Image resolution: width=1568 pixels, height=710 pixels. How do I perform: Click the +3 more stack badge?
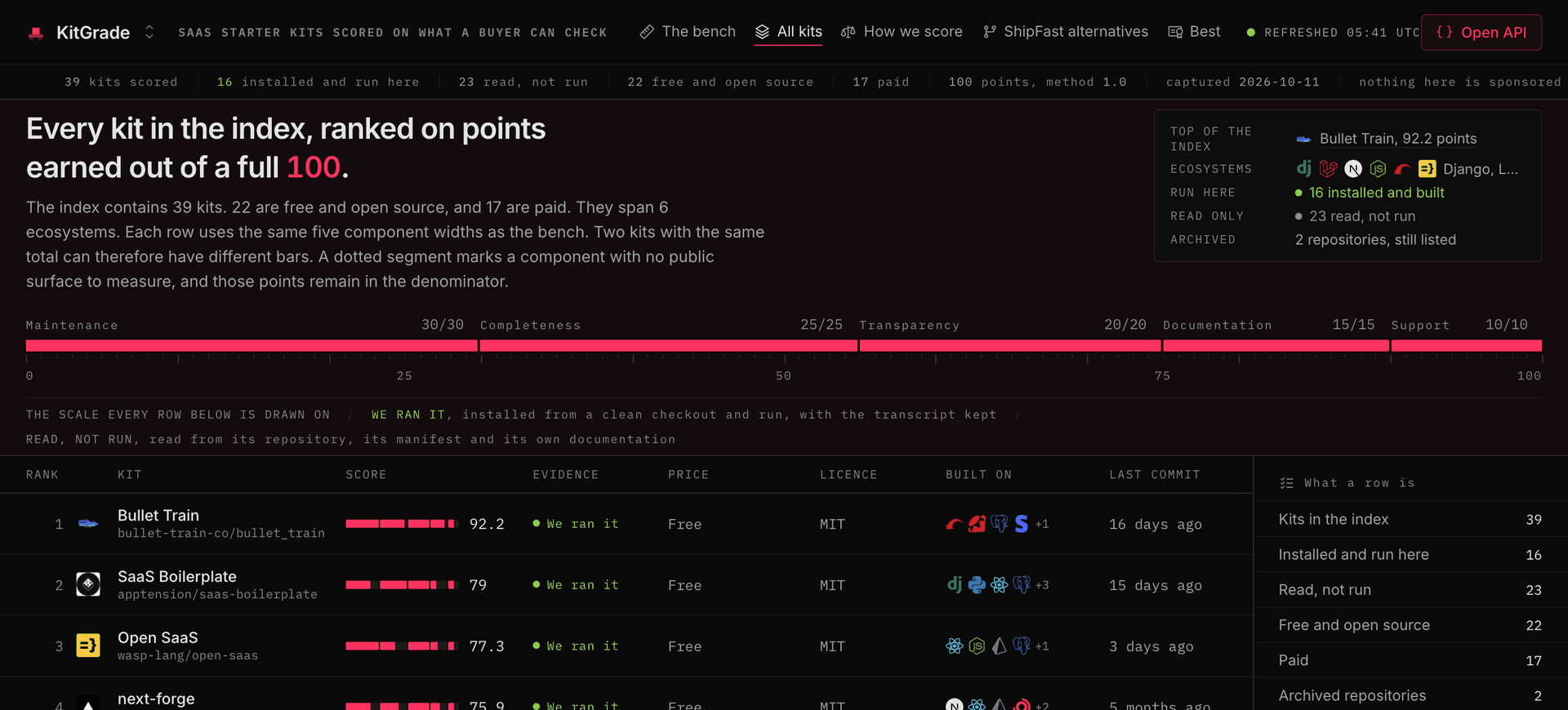[x=1042, y=585]
